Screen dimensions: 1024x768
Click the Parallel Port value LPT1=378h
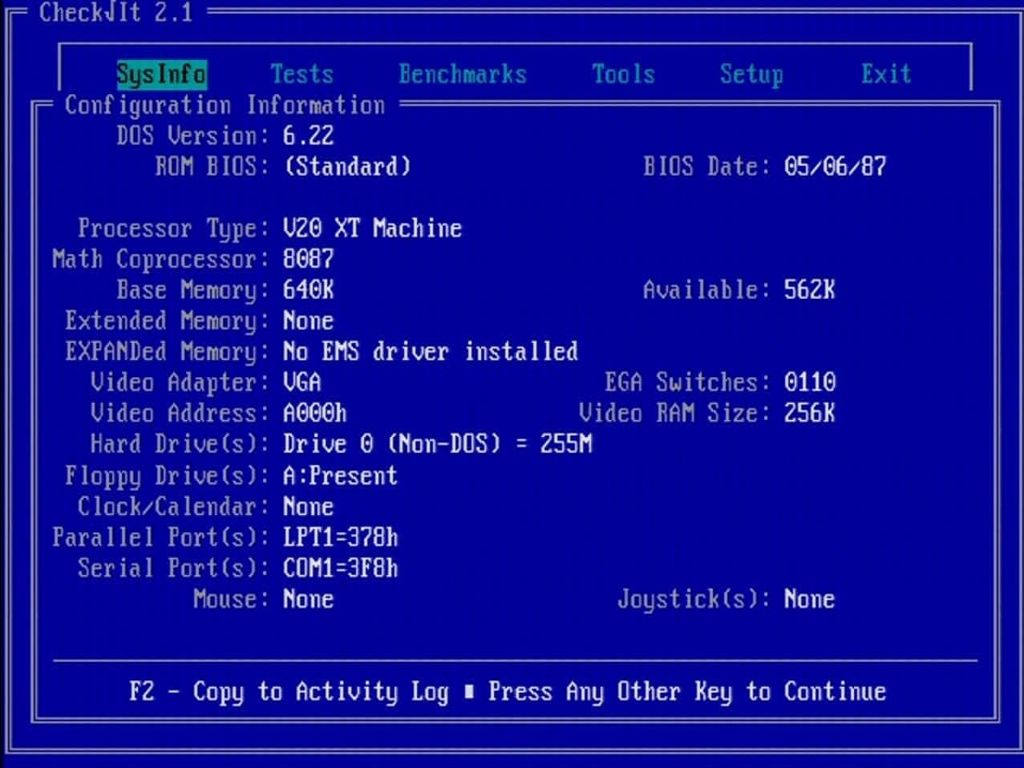point(340,537)
